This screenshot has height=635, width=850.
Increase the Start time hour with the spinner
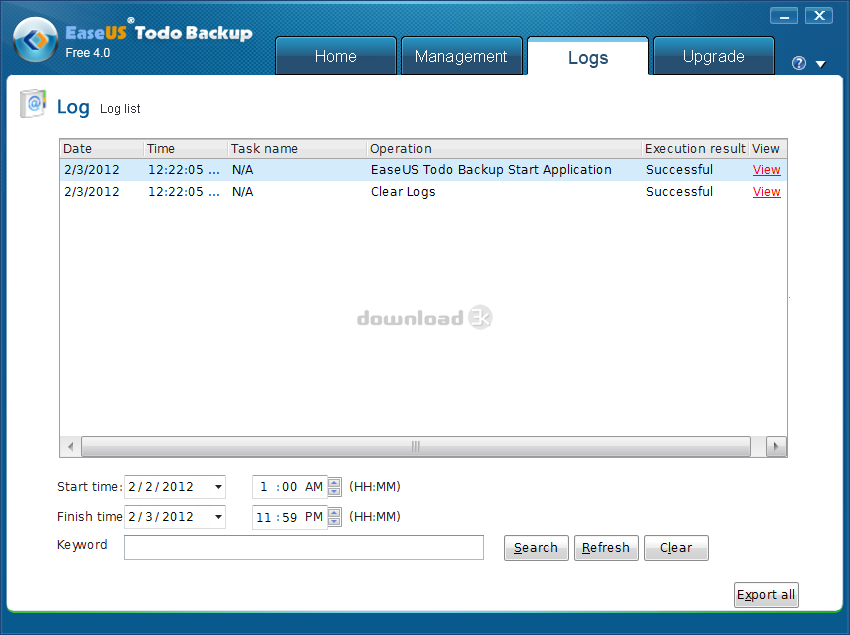click(332, 483)
